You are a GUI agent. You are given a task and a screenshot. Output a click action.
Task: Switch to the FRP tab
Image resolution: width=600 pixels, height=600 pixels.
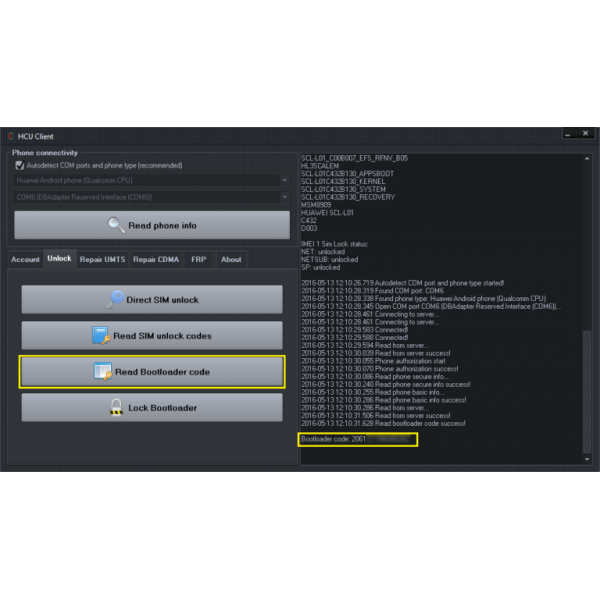point(199,259)
